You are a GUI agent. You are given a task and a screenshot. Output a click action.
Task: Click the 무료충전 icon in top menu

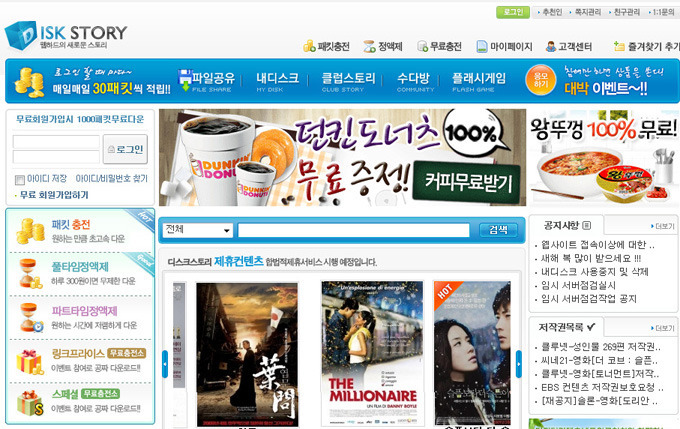(x=422, y=46)
